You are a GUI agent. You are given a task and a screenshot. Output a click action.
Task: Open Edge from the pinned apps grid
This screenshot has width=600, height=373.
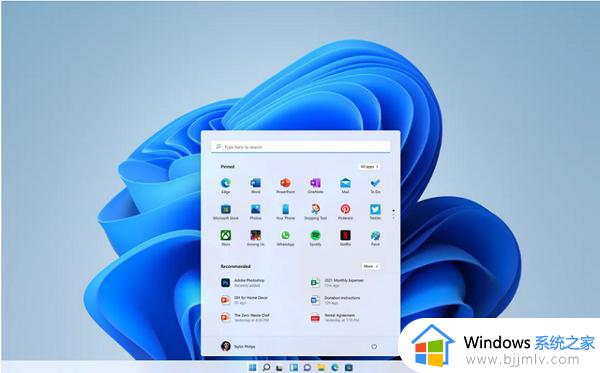pos(226,186)
